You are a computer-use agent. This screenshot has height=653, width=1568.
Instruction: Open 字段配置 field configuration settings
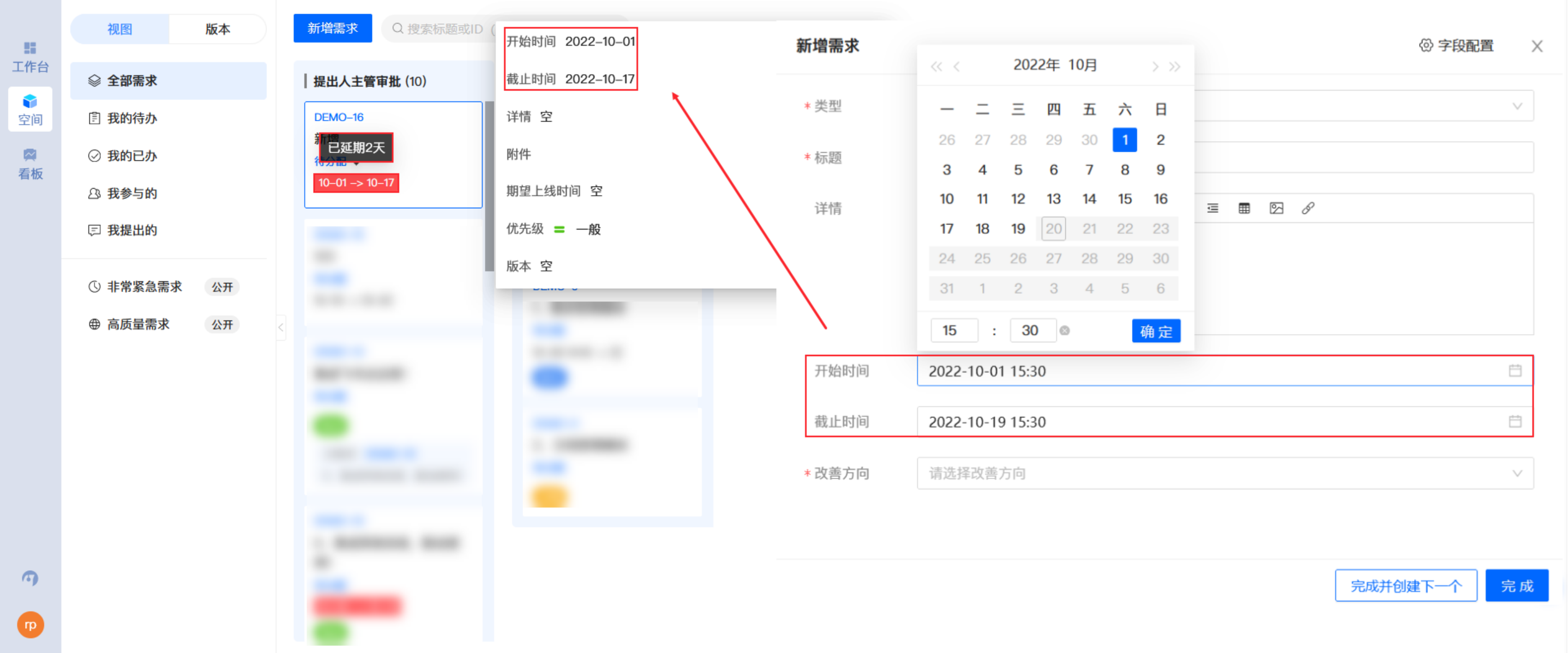point(1456,46)
